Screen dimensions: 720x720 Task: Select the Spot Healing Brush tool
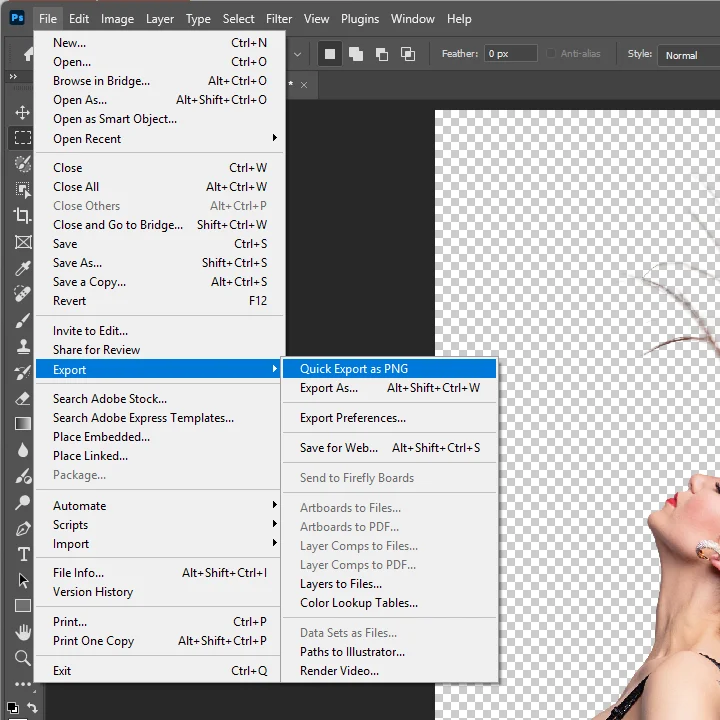pos(22,294)
